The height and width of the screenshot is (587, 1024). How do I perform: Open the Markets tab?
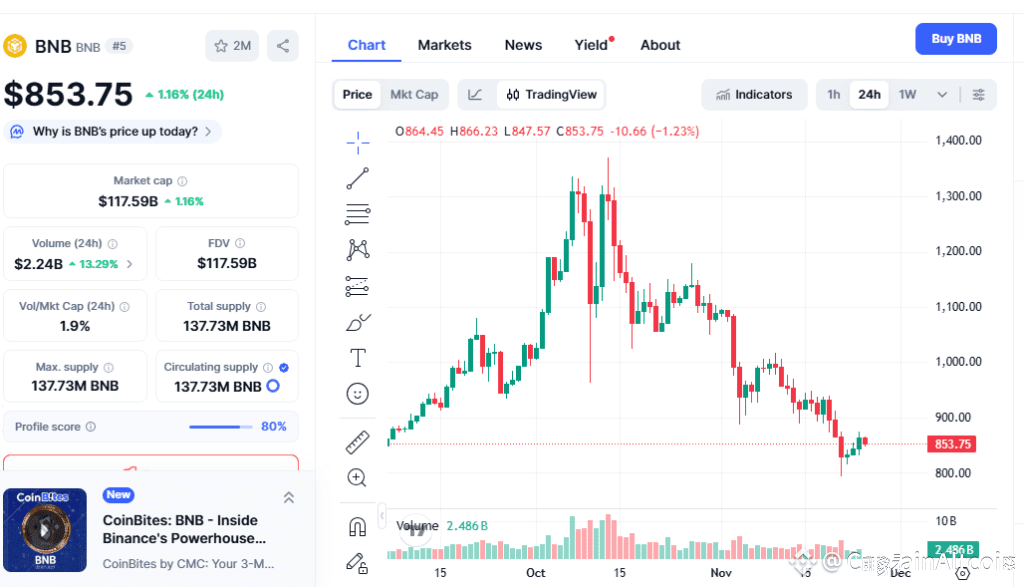[445, 45]
